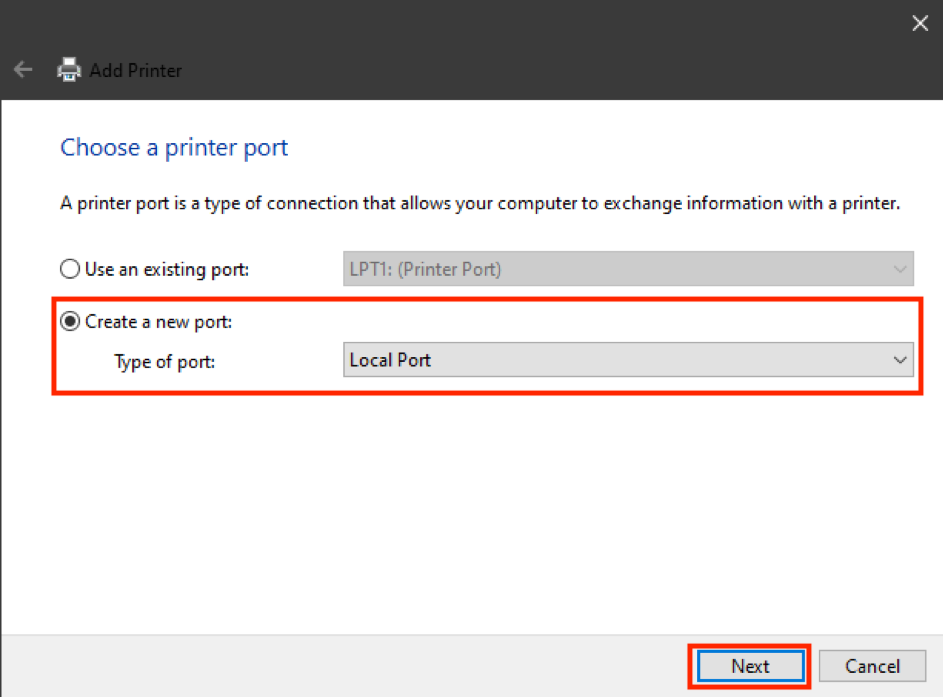Viewport: 943px width, 697px height.
Task: Open the LPT1: (Printer Port) combo box
Action: [x=628, y=269]
